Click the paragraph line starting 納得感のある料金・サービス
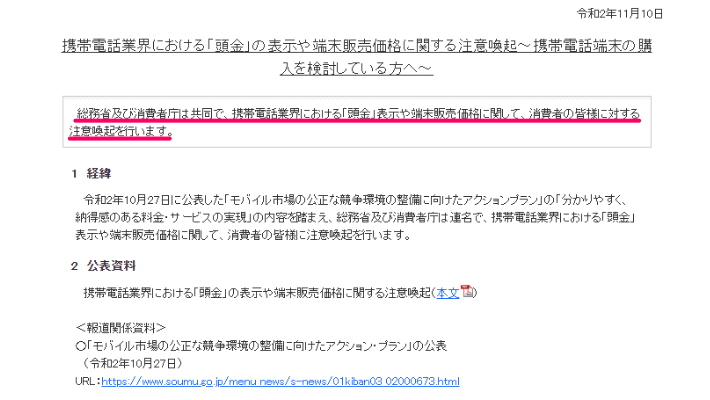The height and width of the screenshot is (400, 710). [355, 217]
